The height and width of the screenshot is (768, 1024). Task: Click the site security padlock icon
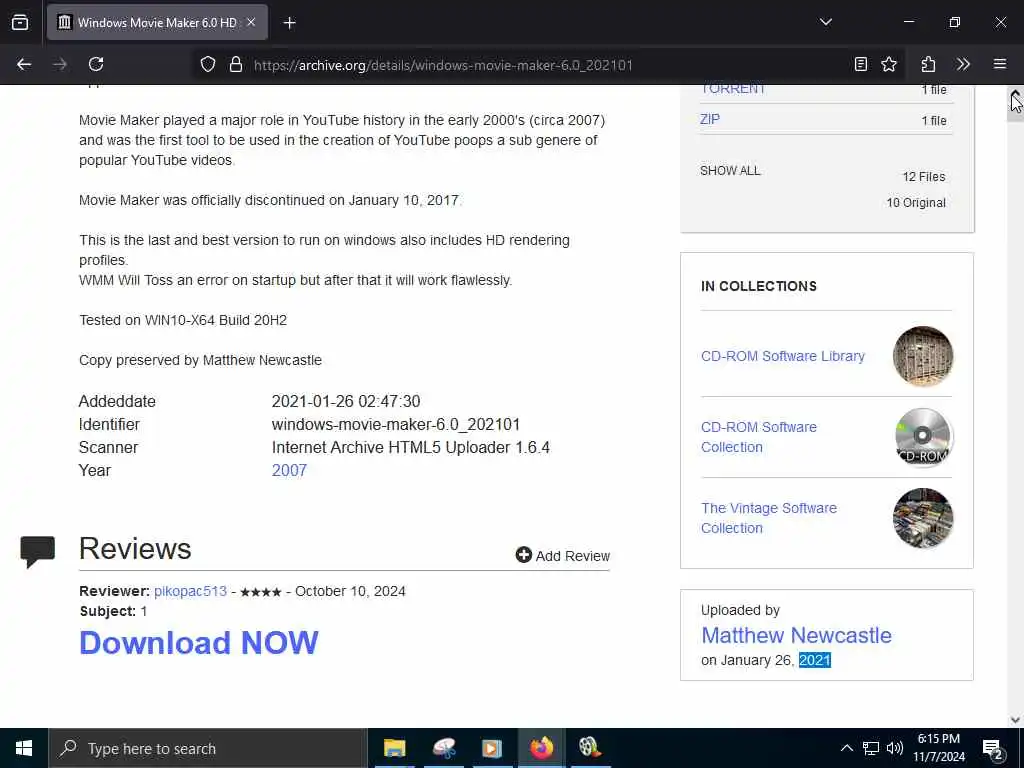point(236,64)
